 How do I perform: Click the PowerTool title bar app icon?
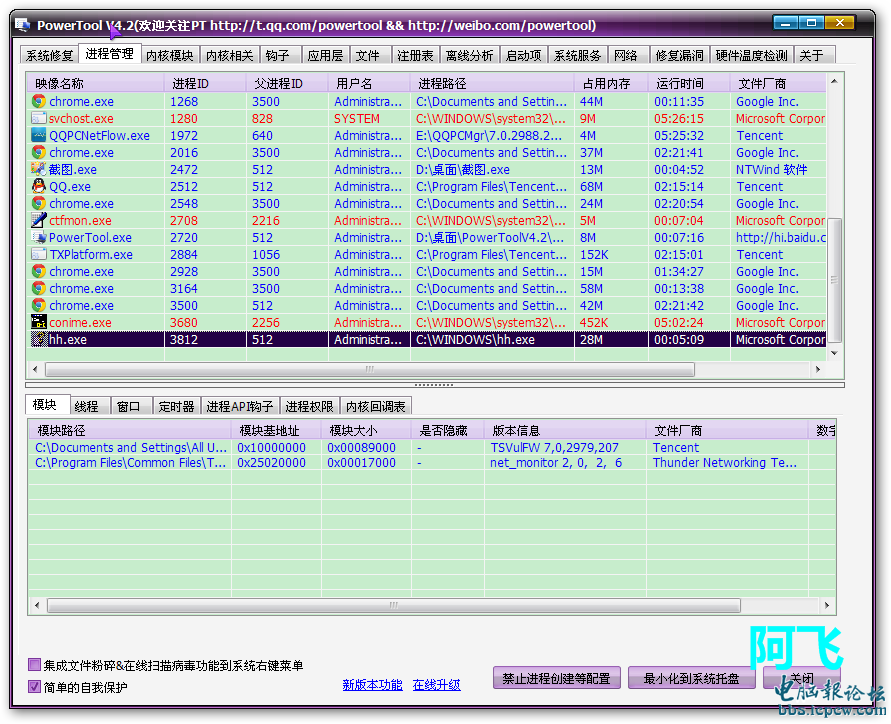(22, 25)
